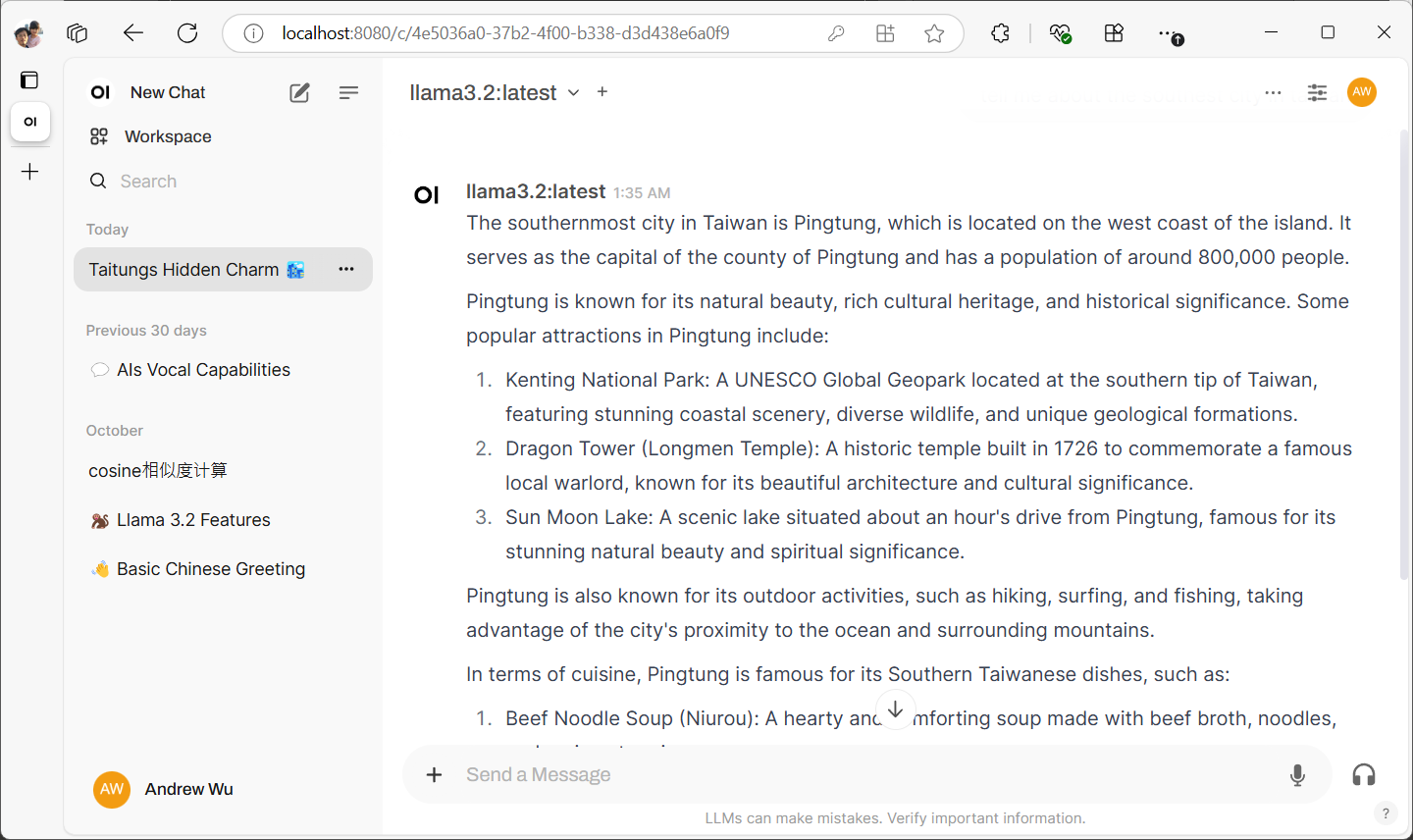Click the Today section label
This screenshot has width=1413, height=840.
107,230
